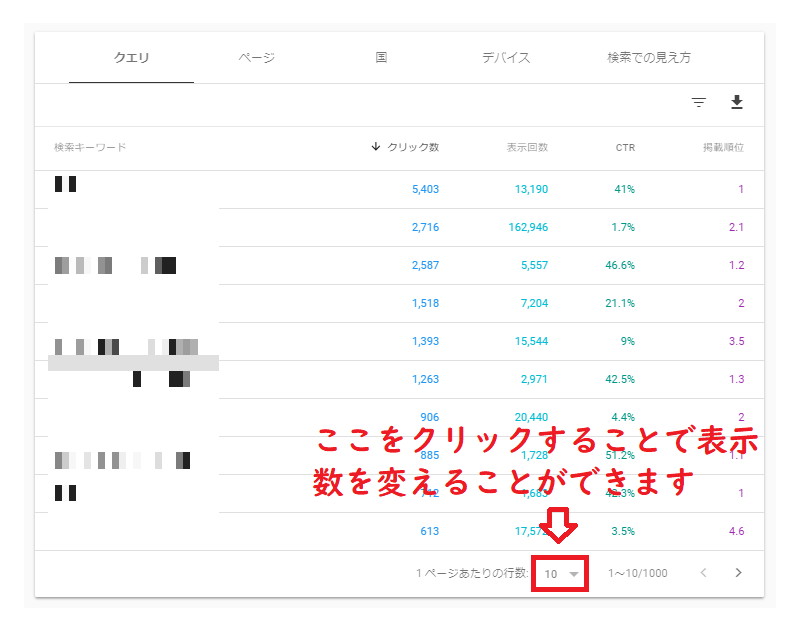Switch to the クエリ tab
This screenshot has height=636, width=801.
coord(131,57)
